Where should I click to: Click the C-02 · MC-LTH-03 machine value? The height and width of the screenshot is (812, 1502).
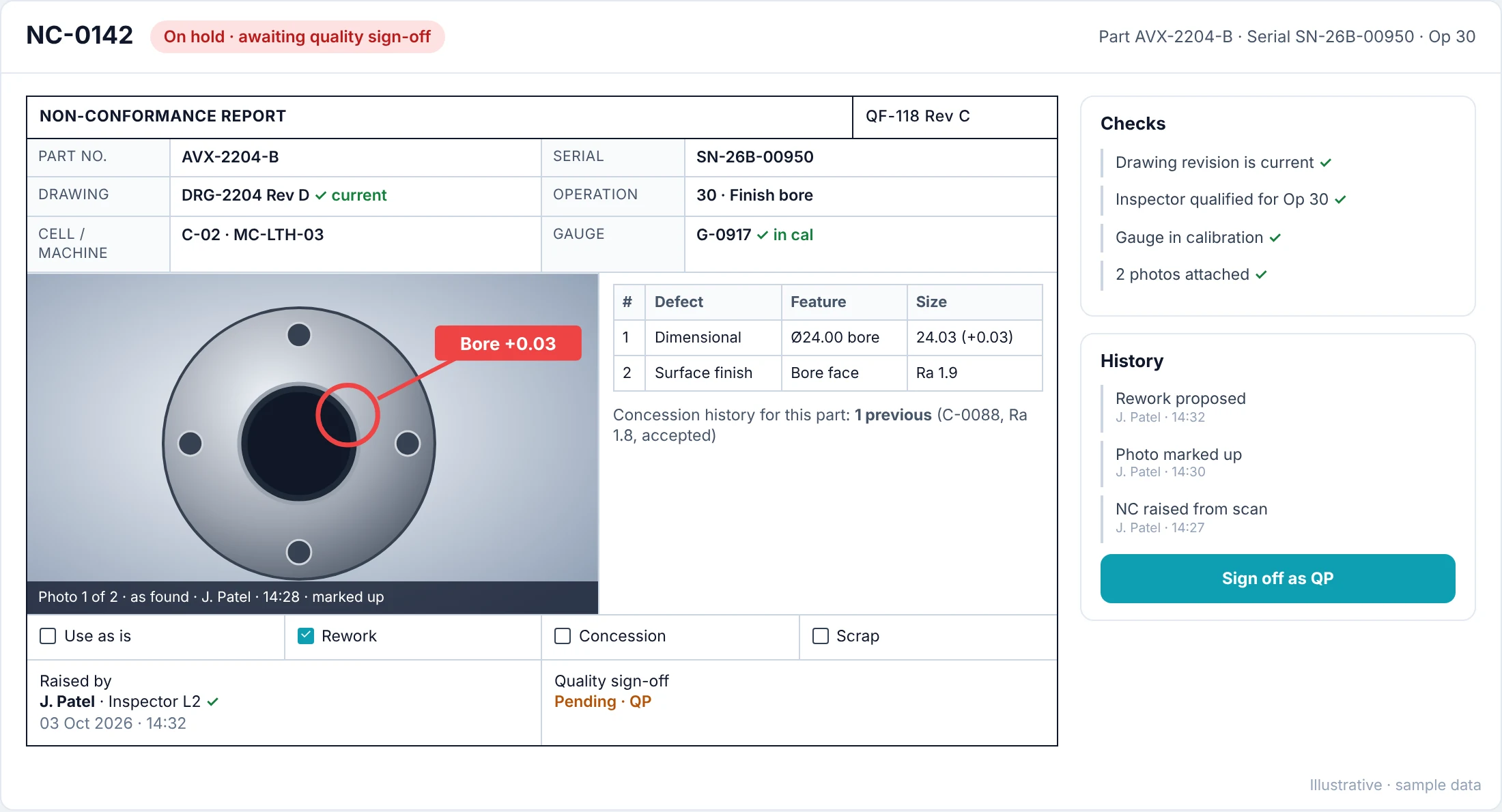tap(253, 235)
